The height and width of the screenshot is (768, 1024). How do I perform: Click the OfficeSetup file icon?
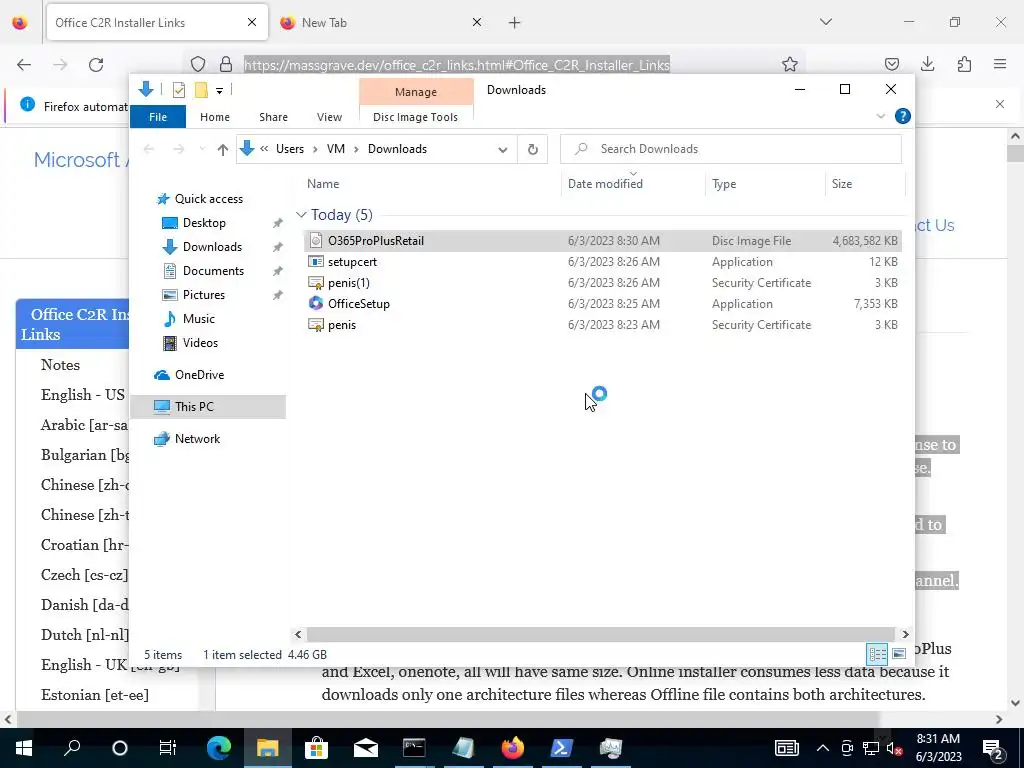316,304
